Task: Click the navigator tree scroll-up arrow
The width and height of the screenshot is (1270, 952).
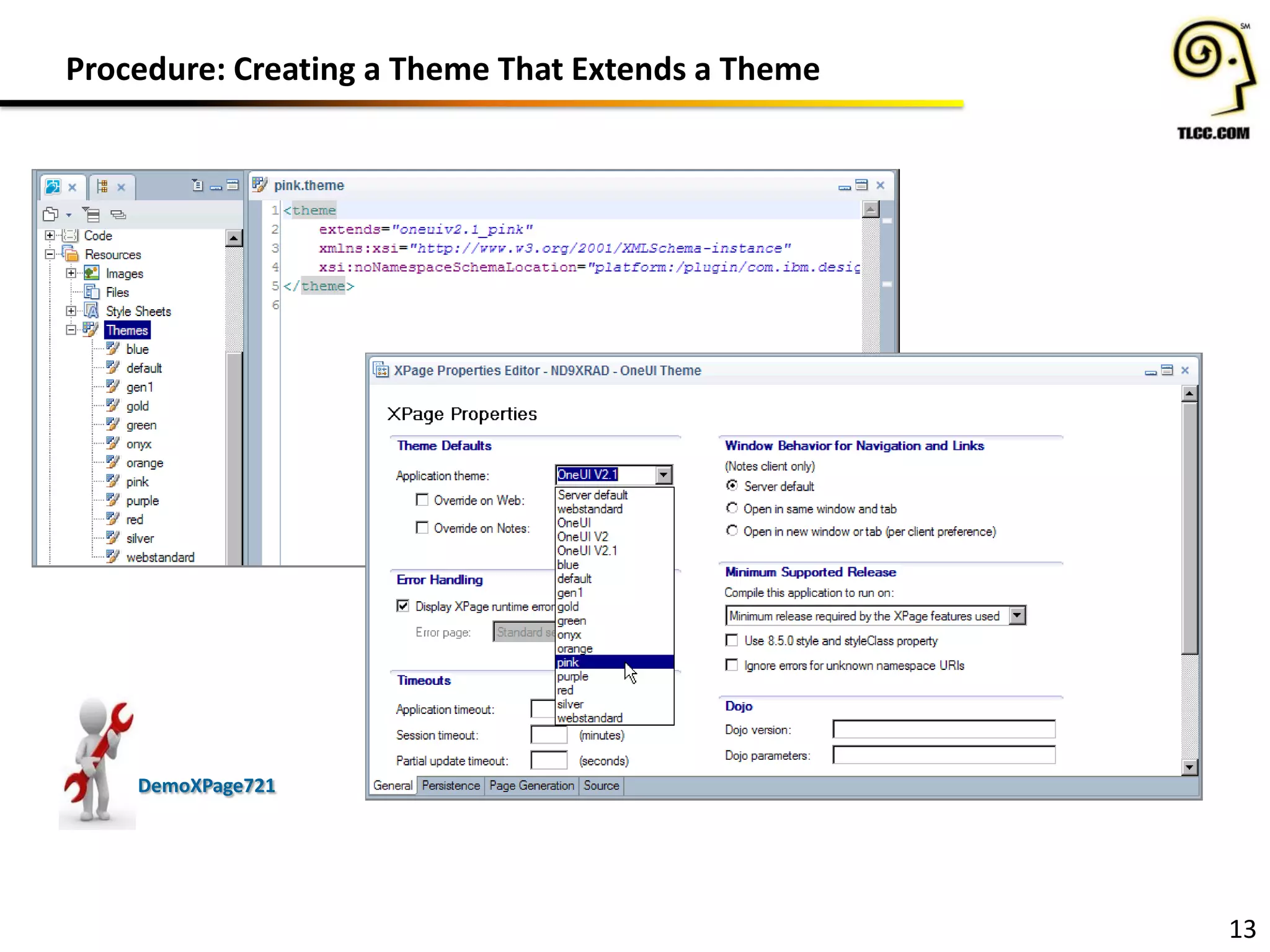Action: click(x=233, y=237)
